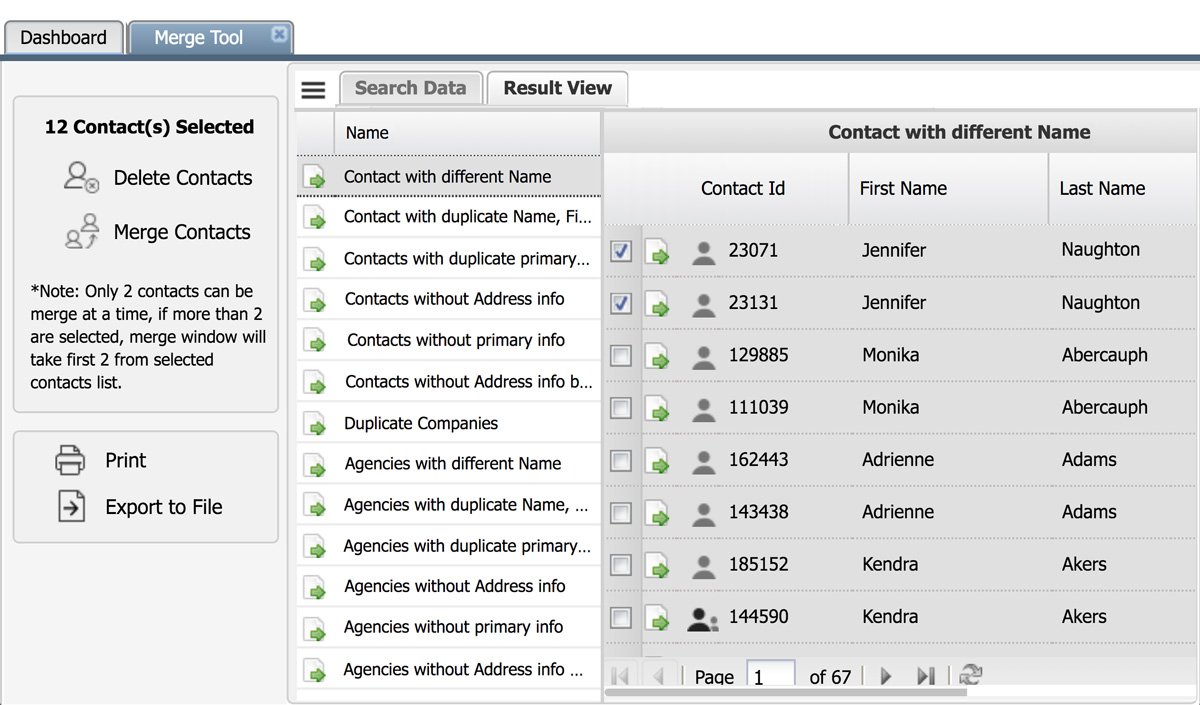Image resolution: width=1200 pixels, height=705 pixels.
Task: Open the Duplicate Companies list item
Action: [420, 423]
